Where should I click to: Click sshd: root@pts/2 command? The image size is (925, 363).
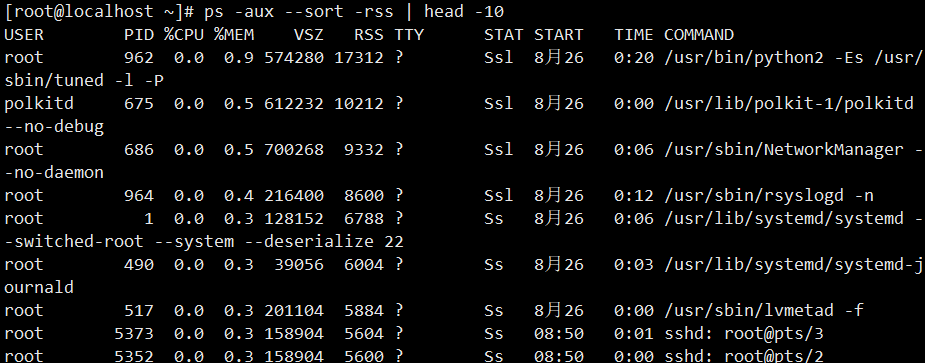[x=744, y=356]
